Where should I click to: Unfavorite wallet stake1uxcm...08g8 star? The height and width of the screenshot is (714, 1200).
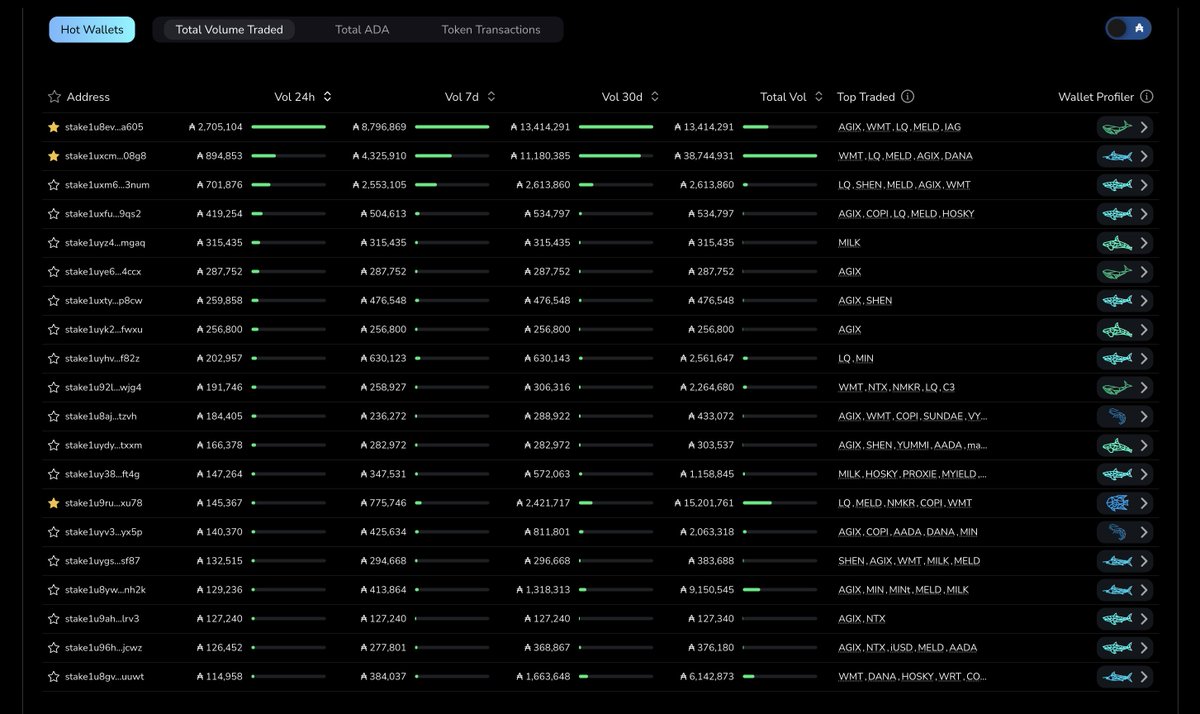[54, 156]
